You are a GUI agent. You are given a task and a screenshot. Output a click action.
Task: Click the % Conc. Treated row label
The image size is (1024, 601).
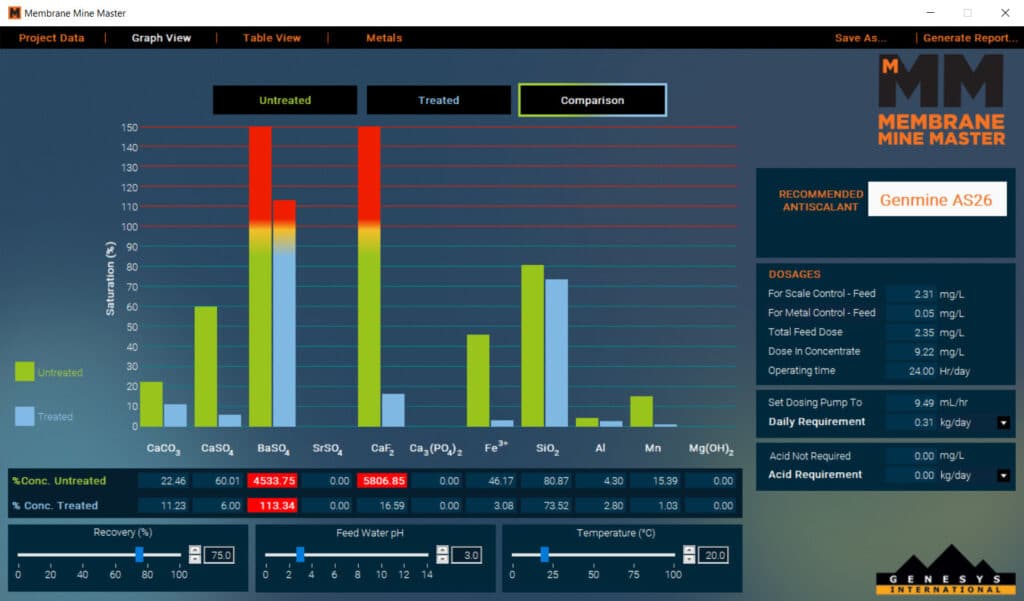pyautogui.click(x=55, y=506)
